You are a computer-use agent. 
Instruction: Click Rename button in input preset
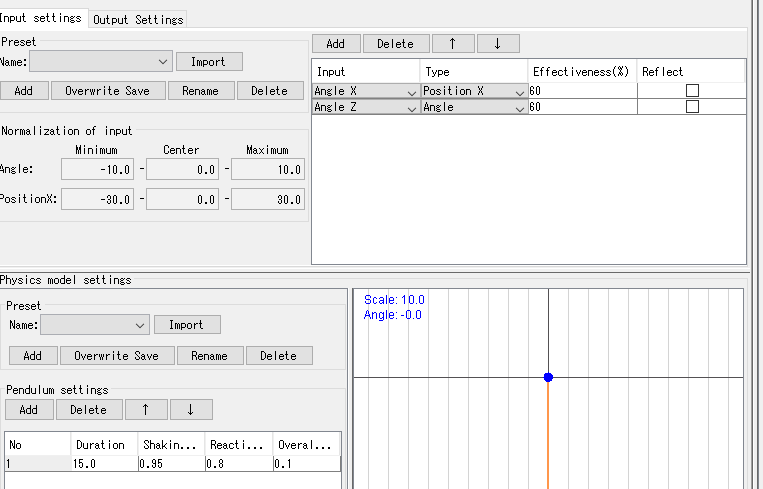(x=201, y=91)
